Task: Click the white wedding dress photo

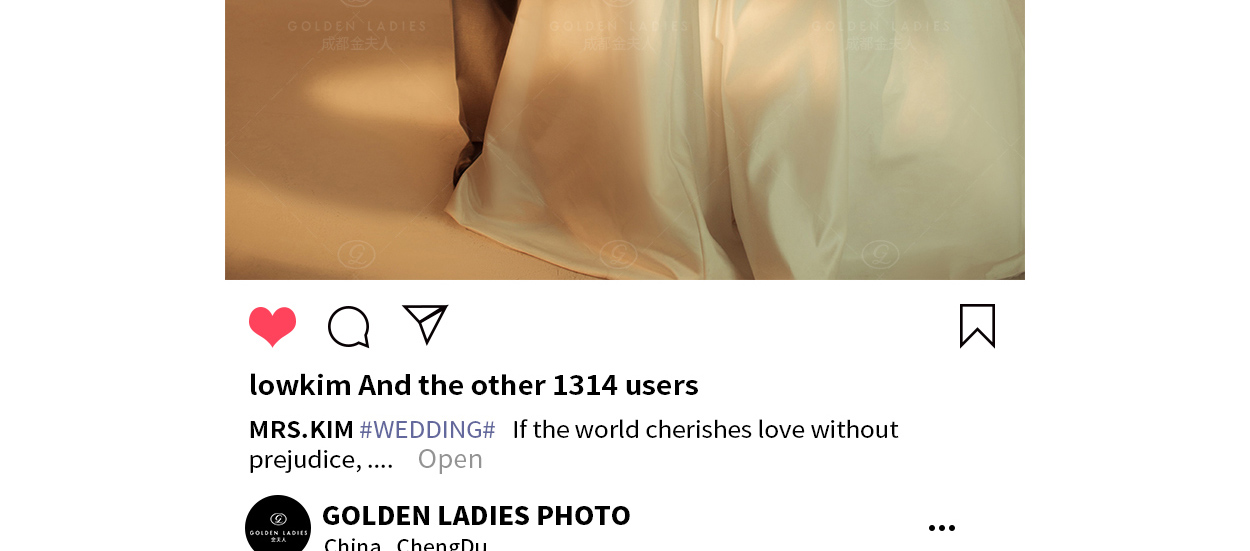Action: pyautogui.click(x=625, y=140)
